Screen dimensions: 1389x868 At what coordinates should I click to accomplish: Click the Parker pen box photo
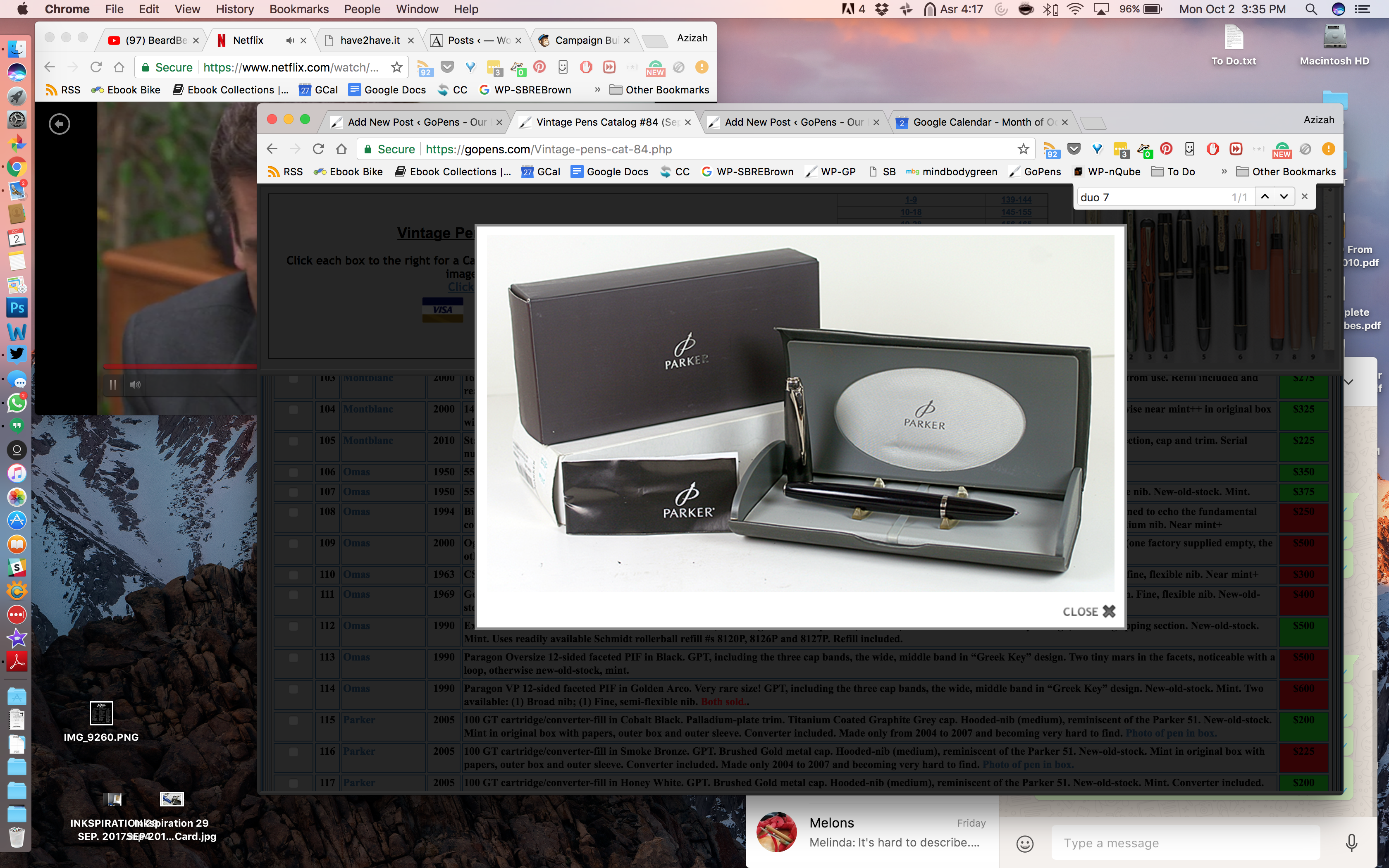pyautogui.click(x=800, y=413)
